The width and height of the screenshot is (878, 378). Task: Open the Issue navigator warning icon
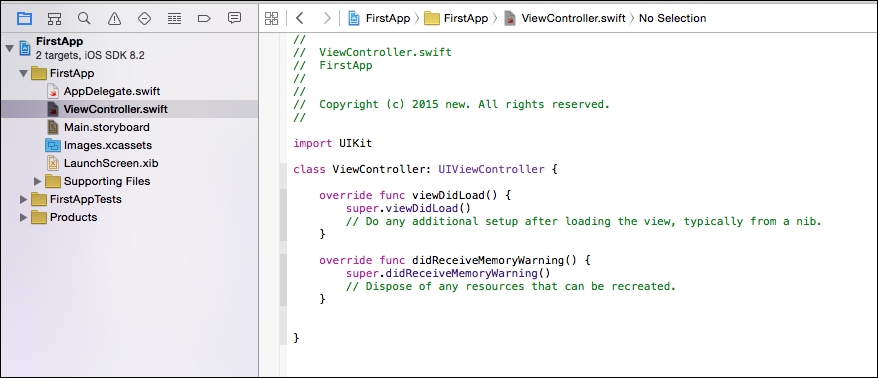point(114,18)
